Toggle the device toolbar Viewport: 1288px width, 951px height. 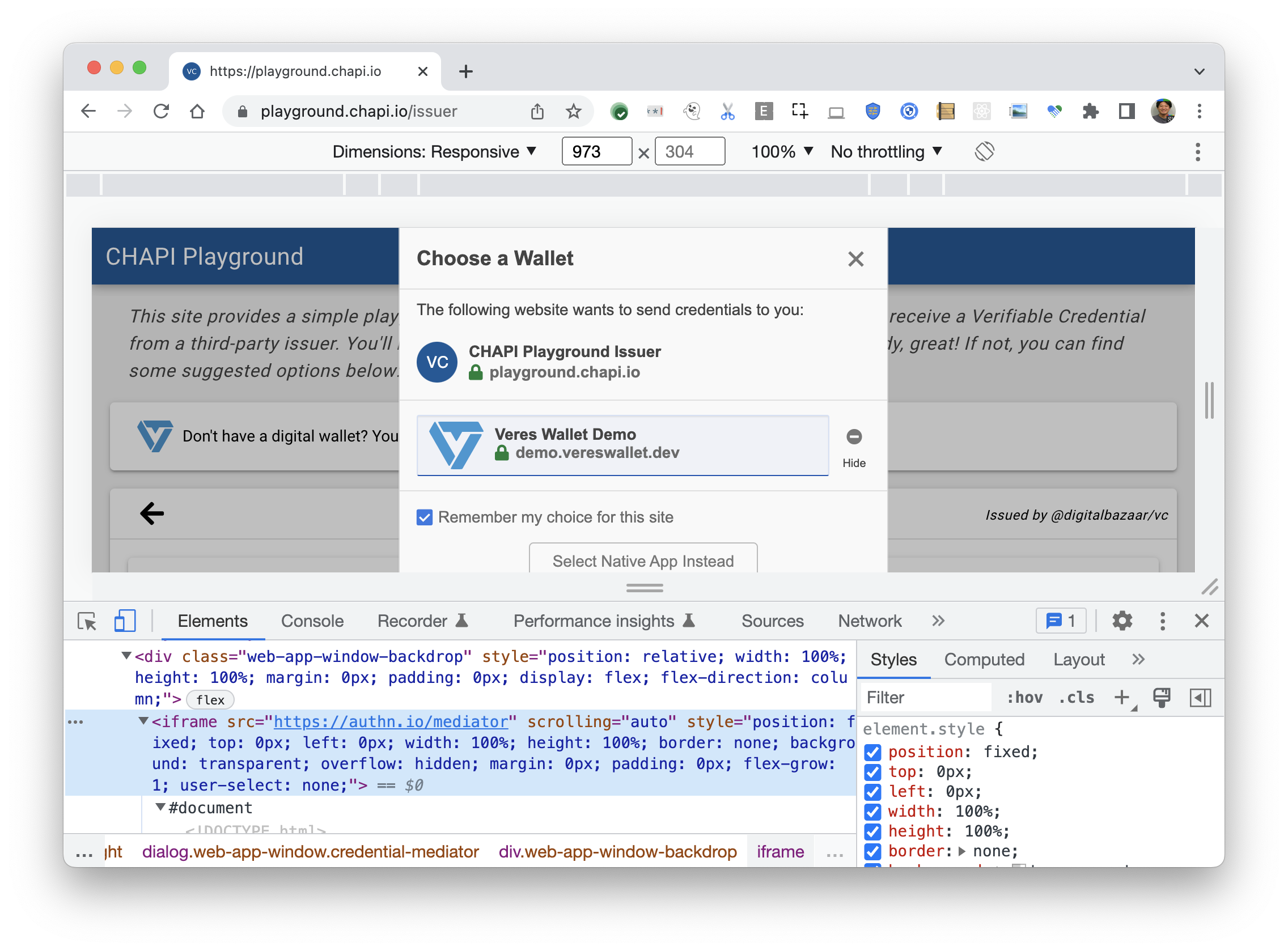[125, 621]
